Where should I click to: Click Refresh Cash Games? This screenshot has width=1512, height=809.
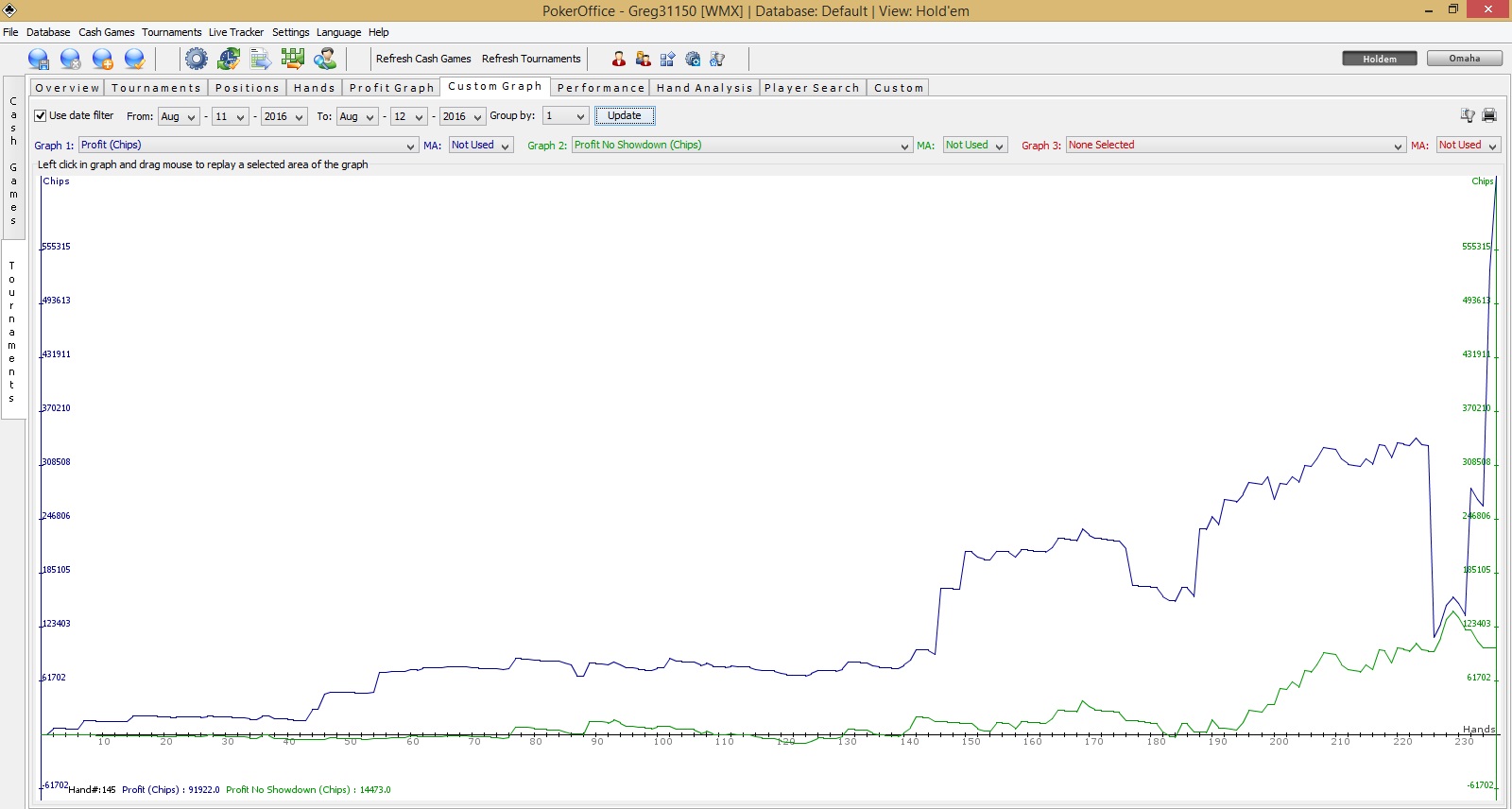coord(423,59)
